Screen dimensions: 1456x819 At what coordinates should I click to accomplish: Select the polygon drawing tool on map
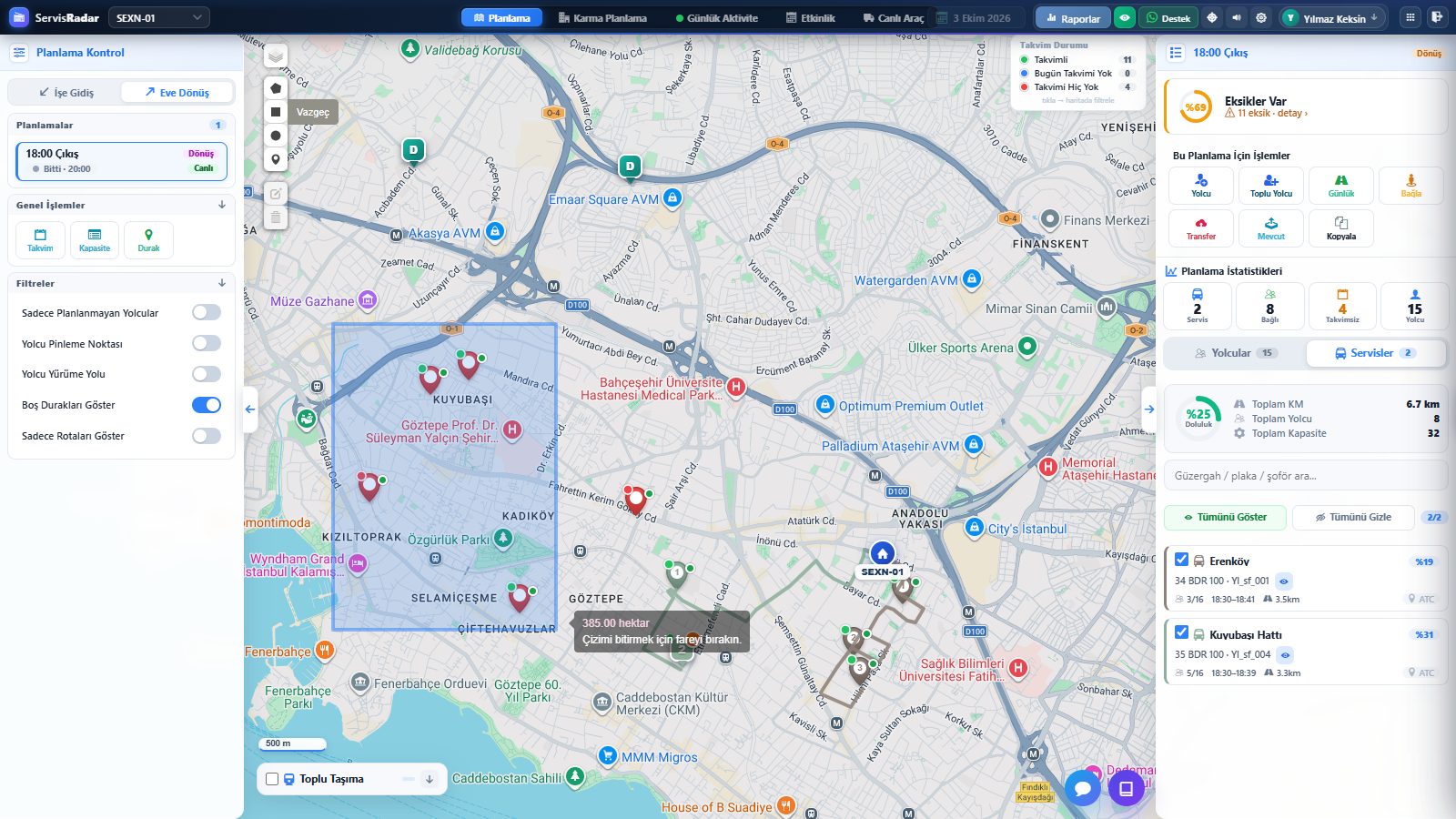[276, 88]
